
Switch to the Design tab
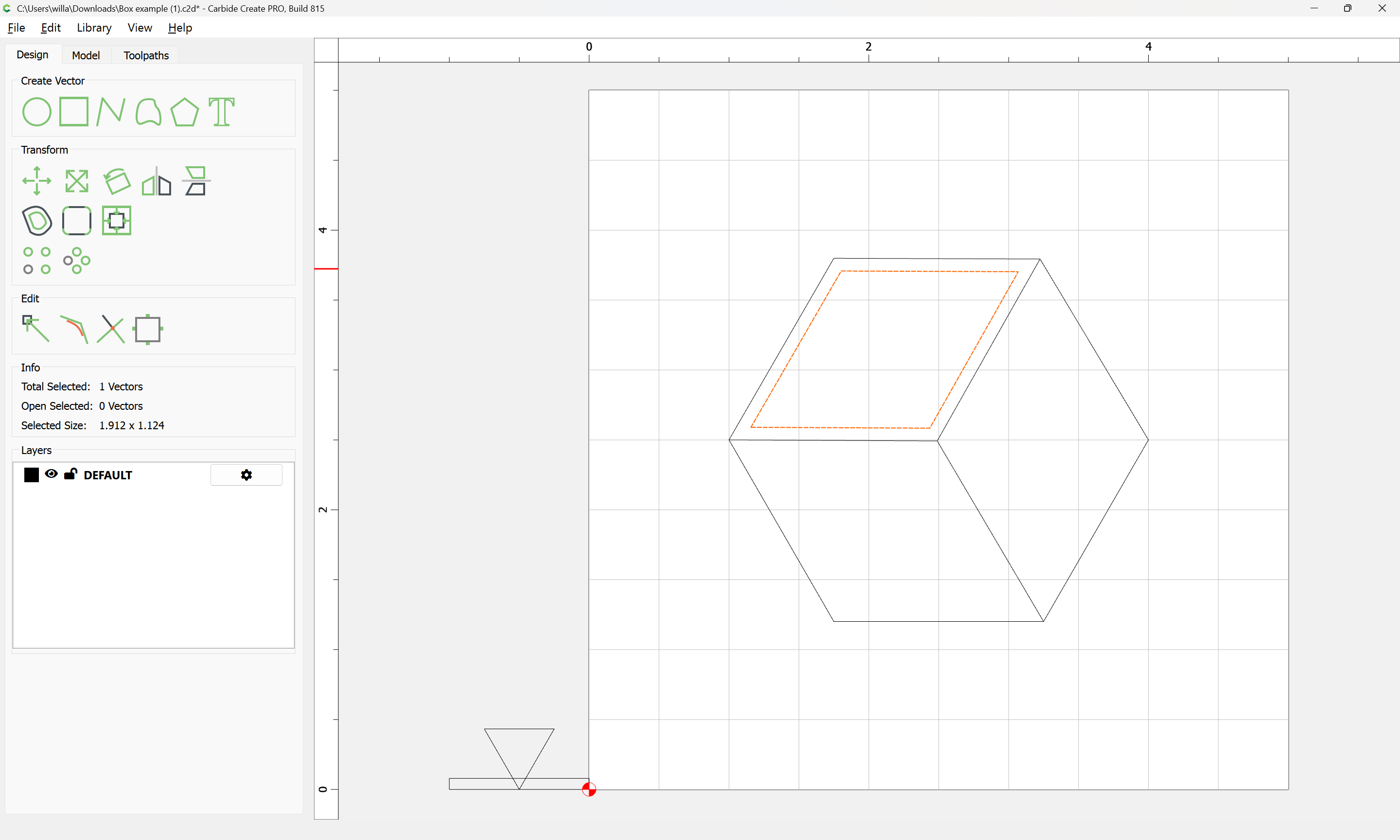pyautogui.click(x=32, y=55)
